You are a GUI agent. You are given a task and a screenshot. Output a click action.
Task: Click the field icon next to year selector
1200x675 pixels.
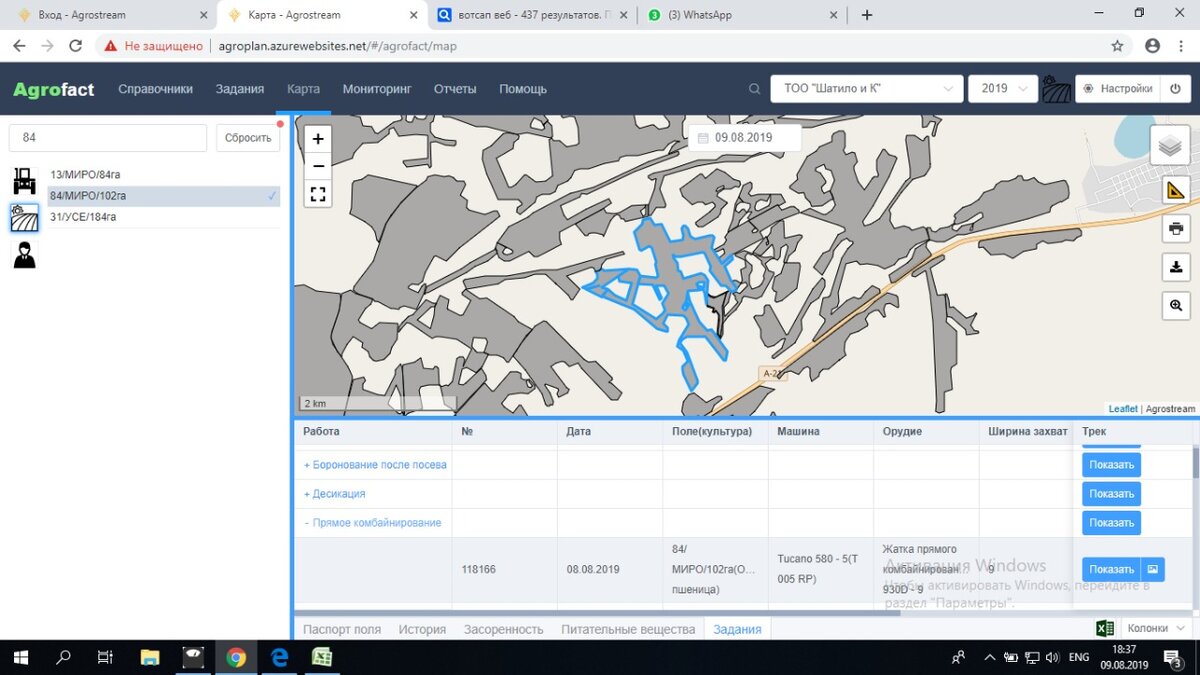click(1056, 89)
